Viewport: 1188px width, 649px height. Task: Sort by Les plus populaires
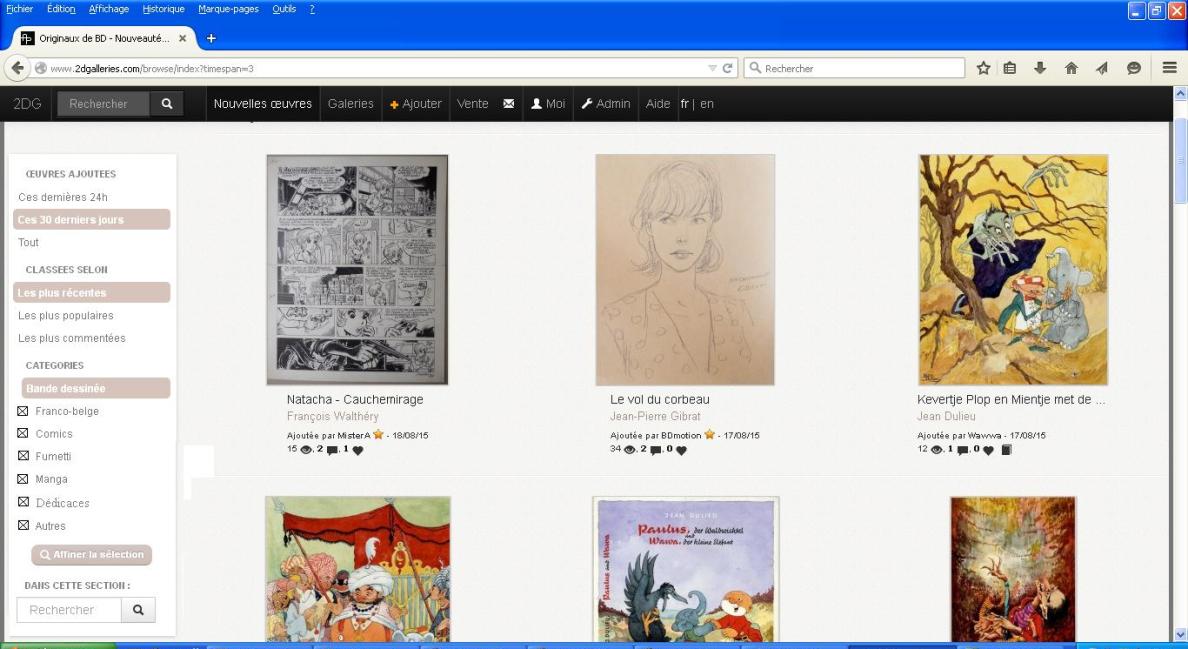point(65,316)
